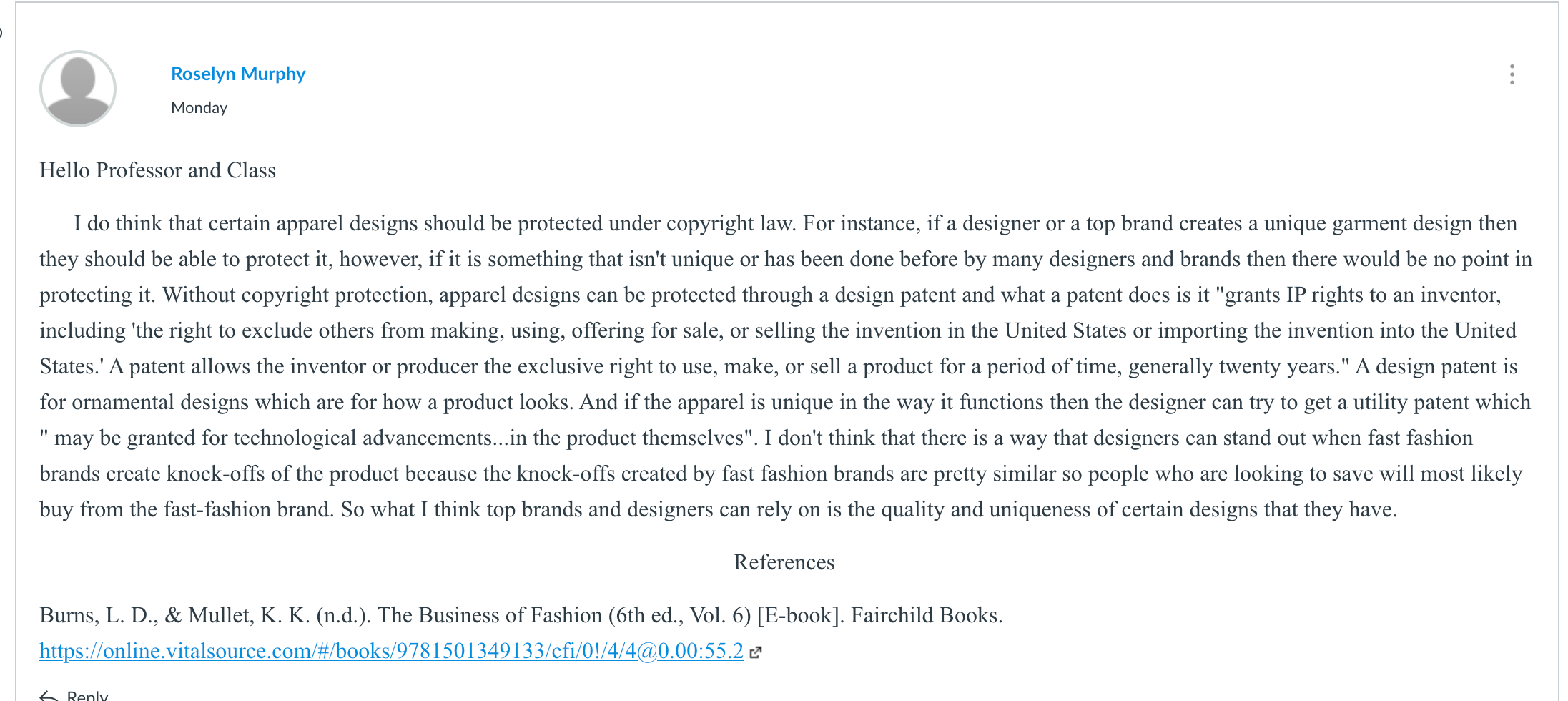The image size is (1568, 701).
Task: Click the Burns and Mullet citation line
Action: coord(521,615)
